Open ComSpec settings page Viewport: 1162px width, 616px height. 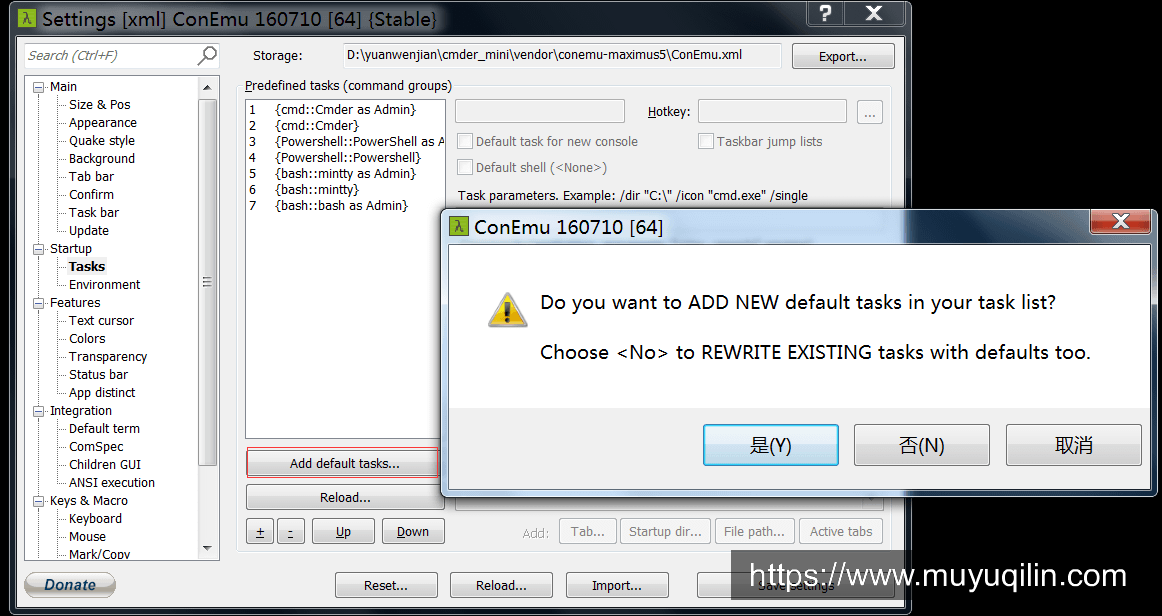pyautogui.click(x=96, y=447)
